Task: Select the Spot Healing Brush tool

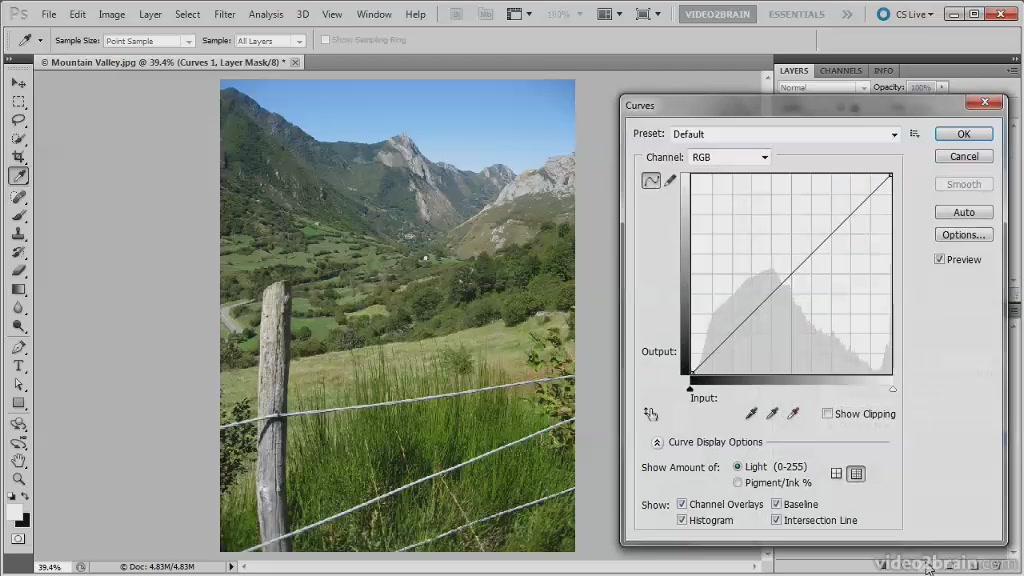Action: tap(18, 197)
